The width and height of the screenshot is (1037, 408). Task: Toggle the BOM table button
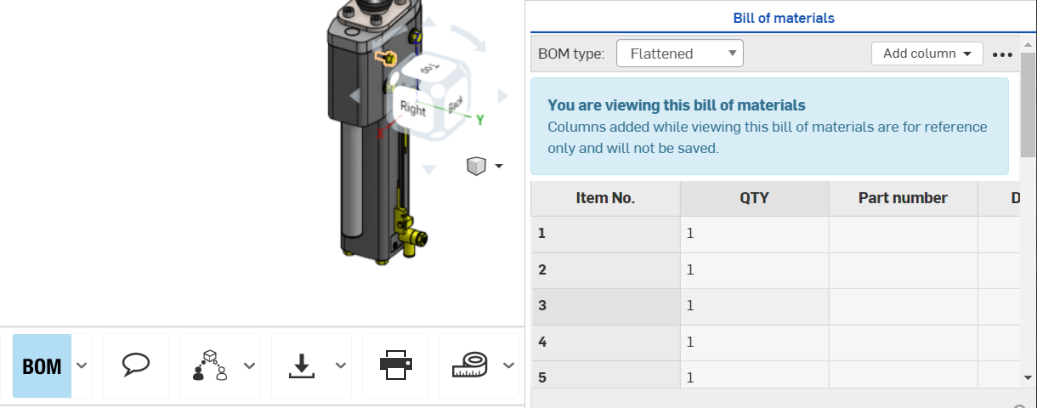[x=42, y=366]
